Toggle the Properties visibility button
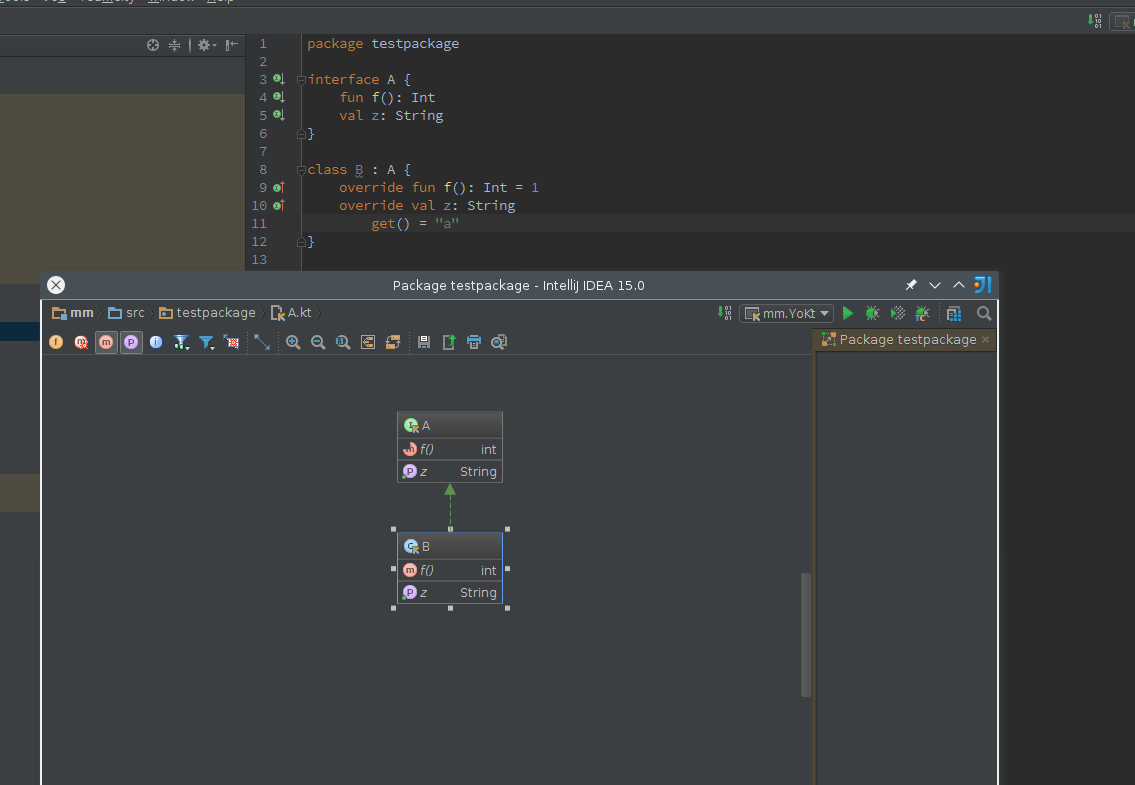1135x785 pixels. tap(131, 342)
